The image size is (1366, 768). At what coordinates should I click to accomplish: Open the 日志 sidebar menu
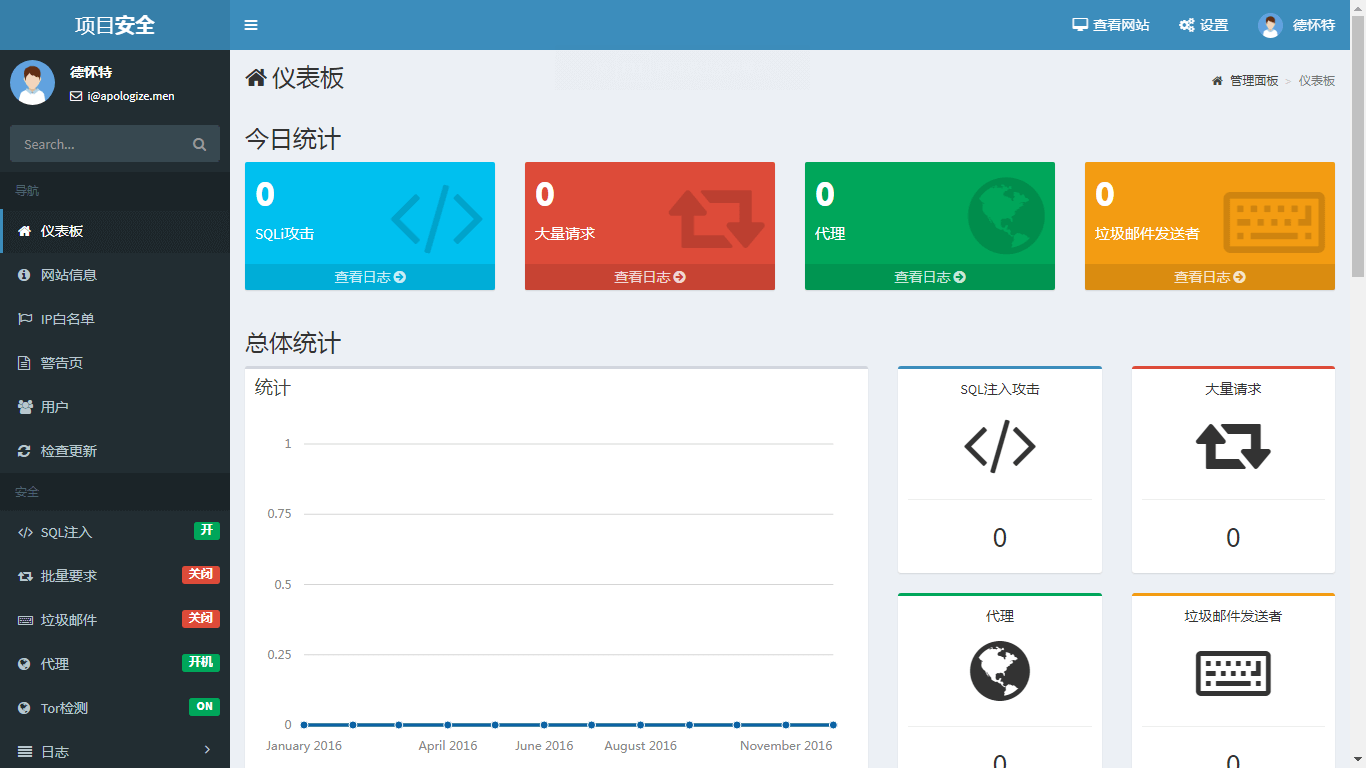point(115,751)
